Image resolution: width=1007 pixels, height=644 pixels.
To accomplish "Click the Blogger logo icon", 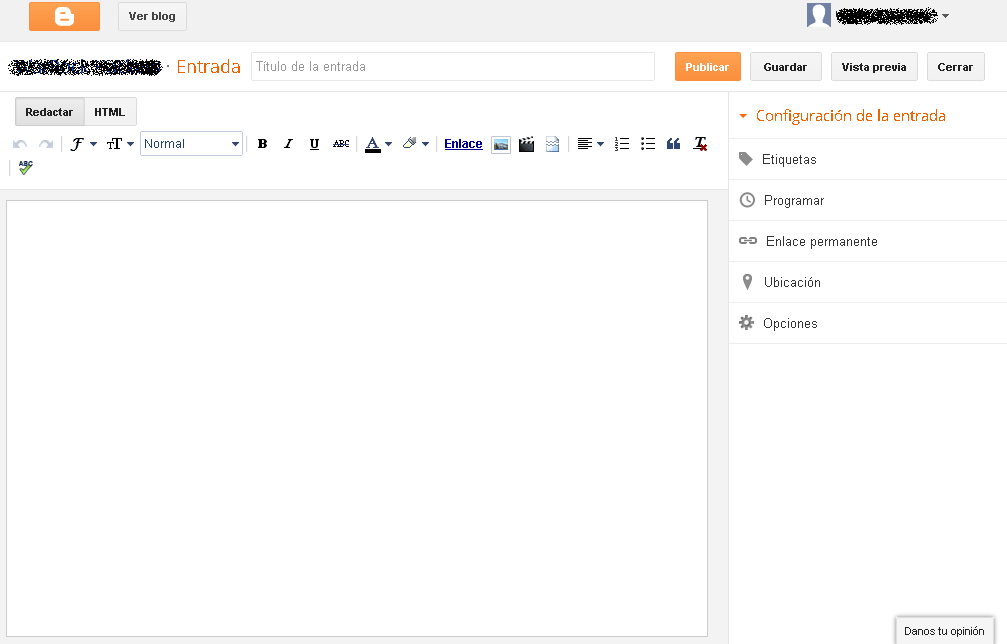I will 64,16.
